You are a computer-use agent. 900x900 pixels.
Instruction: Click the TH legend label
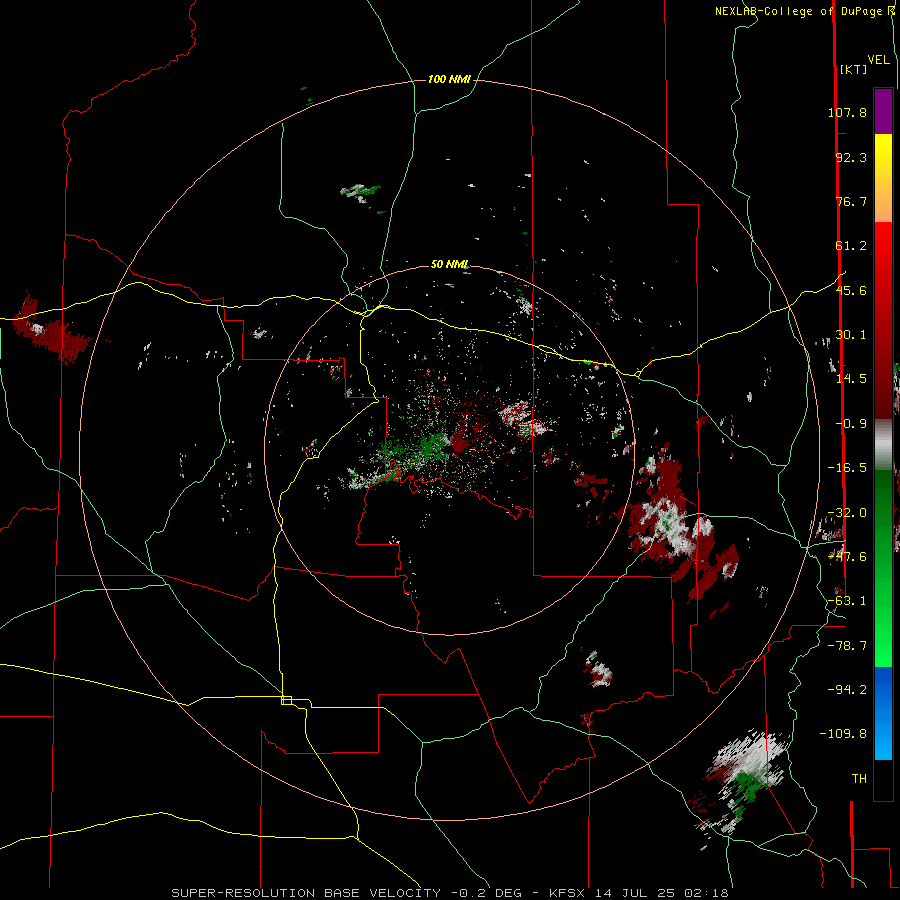tap(859, 779)
